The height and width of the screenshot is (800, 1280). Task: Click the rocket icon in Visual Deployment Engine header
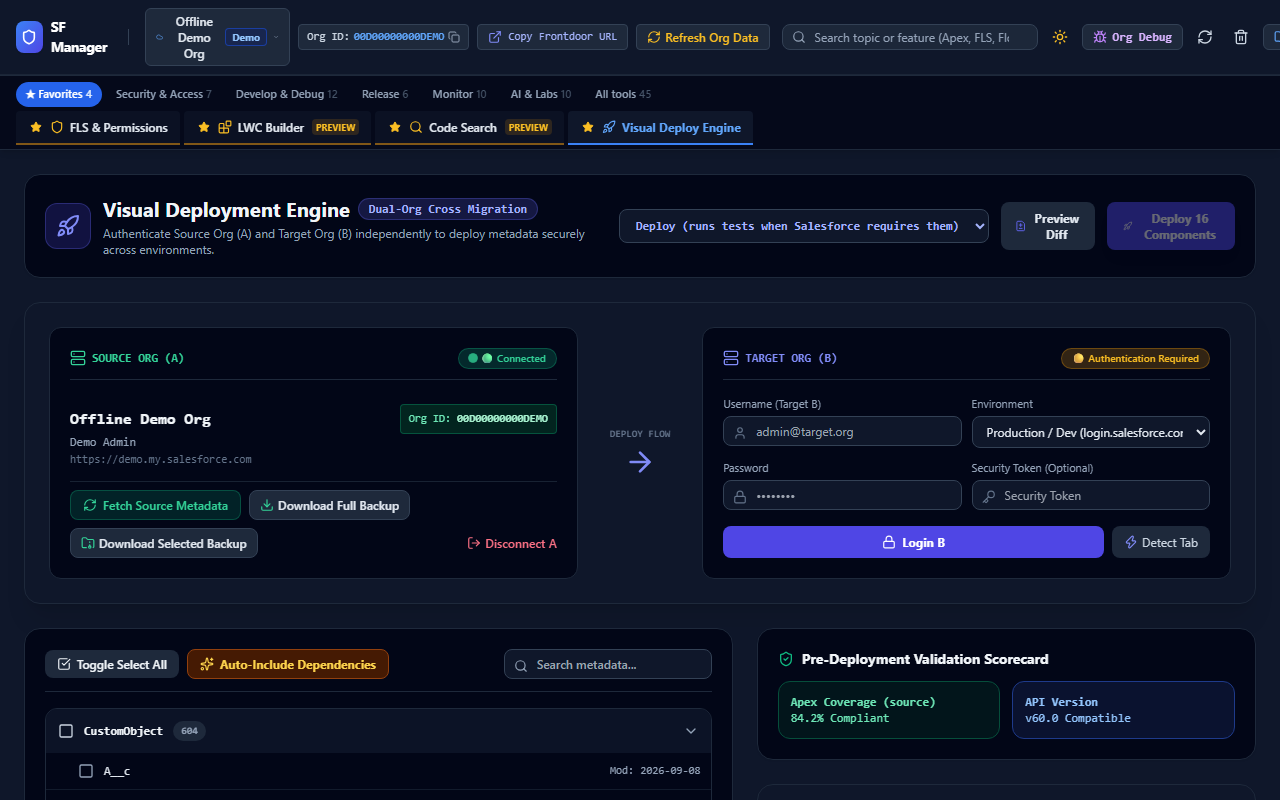tap(68, 226)
